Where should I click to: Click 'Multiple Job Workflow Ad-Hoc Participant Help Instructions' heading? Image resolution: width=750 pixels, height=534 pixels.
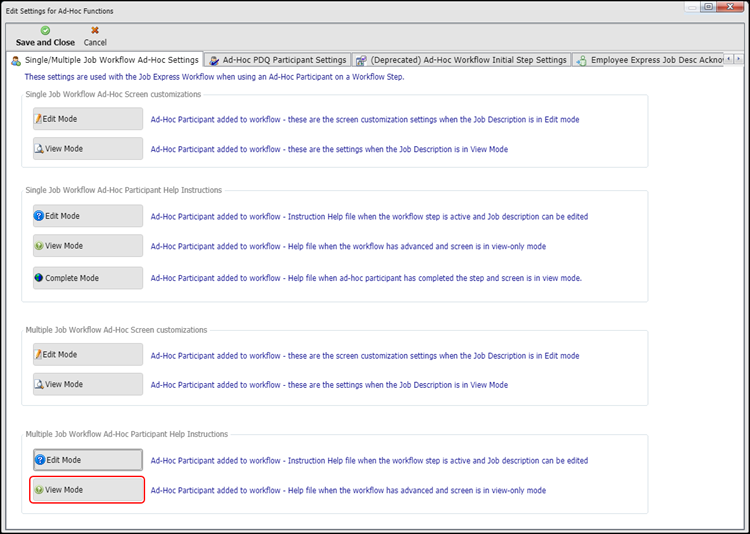coord(126,434)
